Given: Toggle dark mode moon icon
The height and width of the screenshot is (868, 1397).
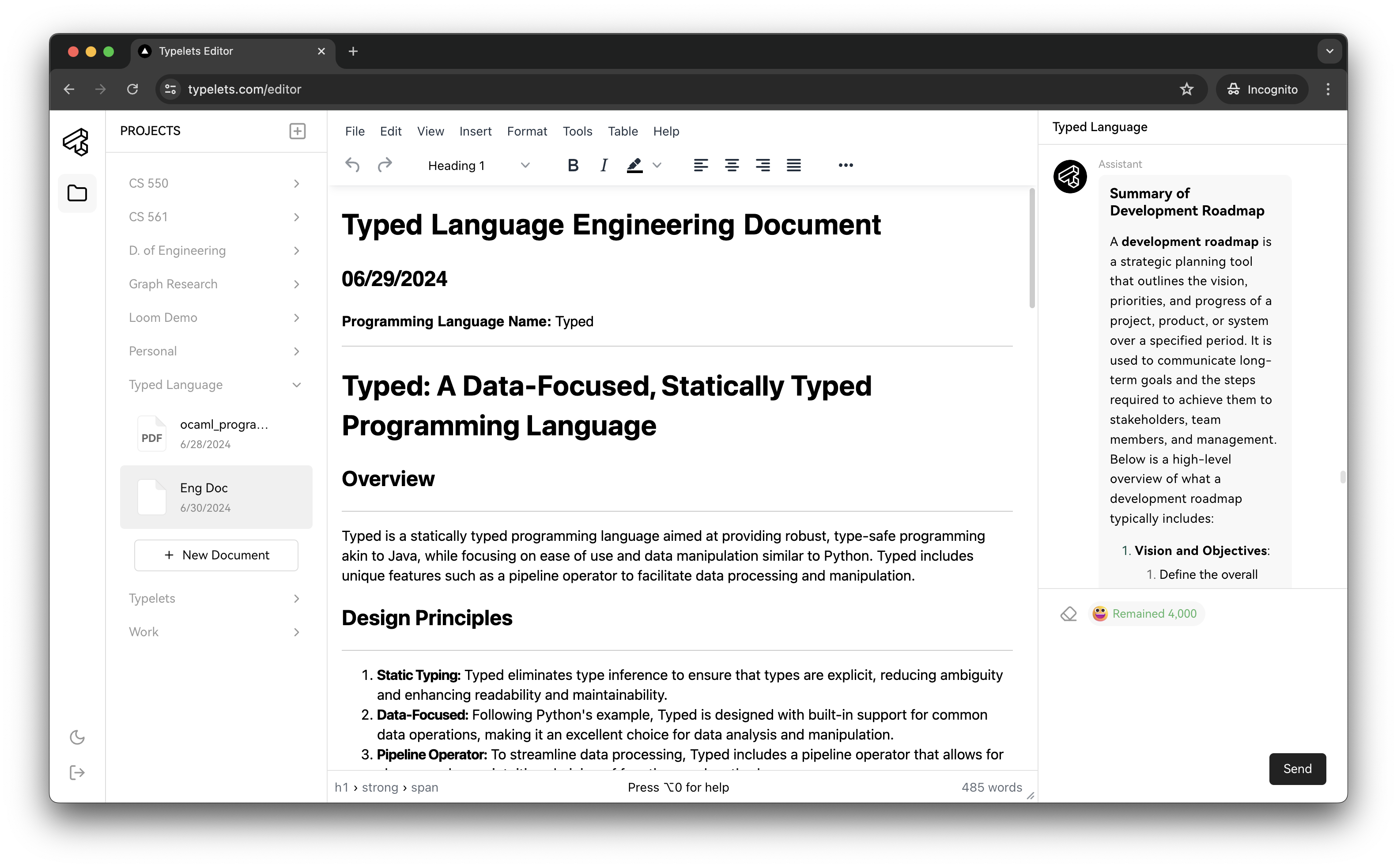Looking at the screenshot, I should pos(77,737).
